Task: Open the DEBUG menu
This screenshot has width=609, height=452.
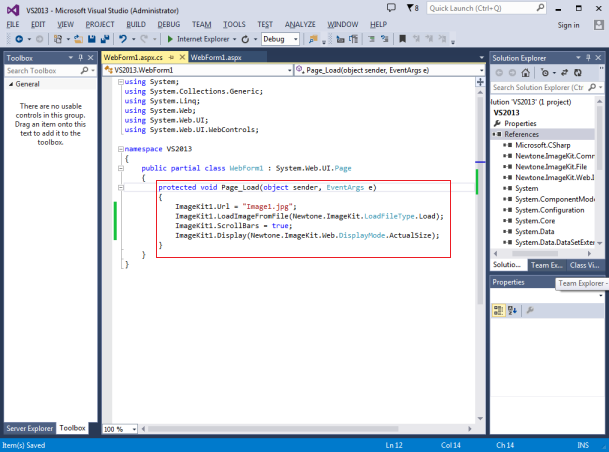Action: point(169,24)
